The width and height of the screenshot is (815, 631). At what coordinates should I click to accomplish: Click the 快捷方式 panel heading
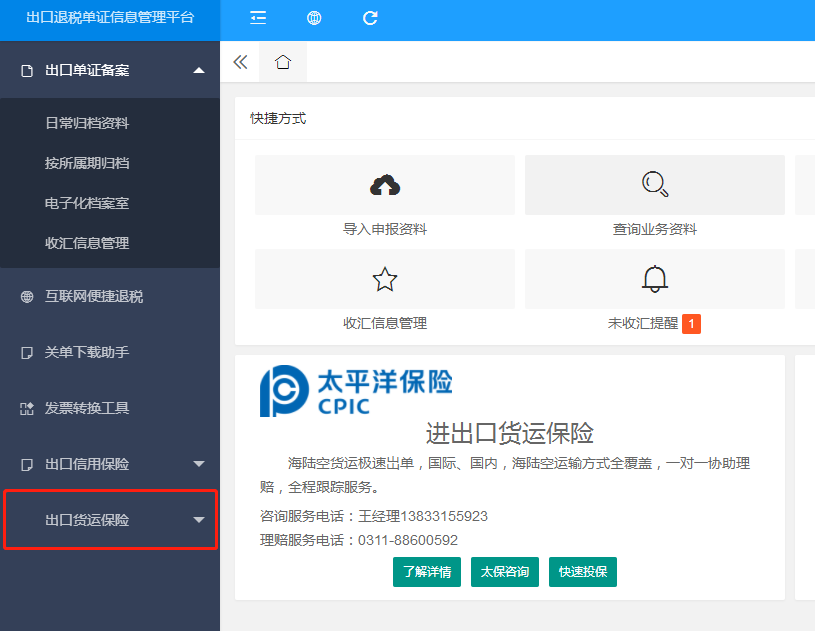pyautogui.click(x=278, y=119)
